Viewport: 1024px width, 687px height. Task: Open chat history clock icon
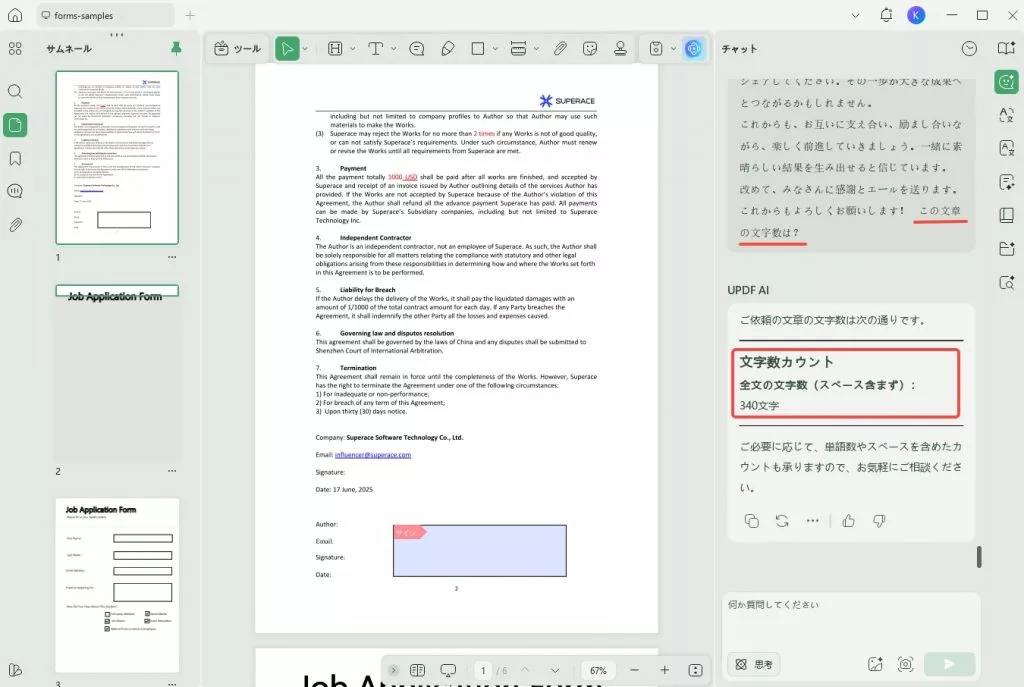tap(969, 48)
